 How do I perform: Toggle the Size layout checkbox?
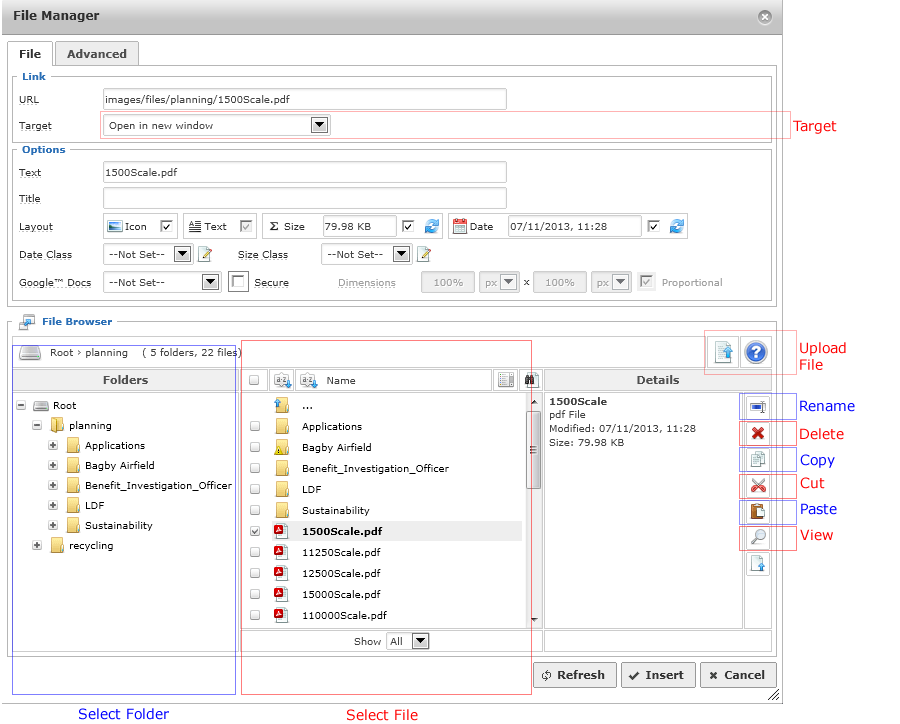(x=408, y=226)
